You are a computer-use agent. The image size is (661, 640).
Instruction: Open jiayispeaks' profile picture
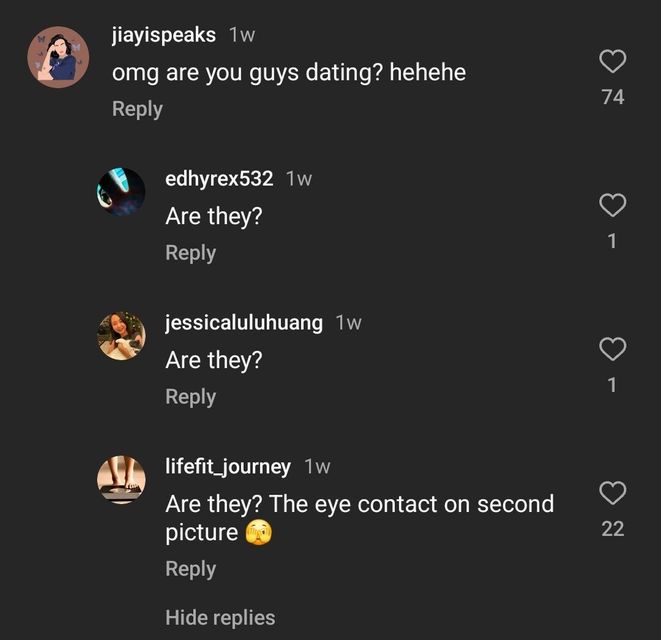tap(58, 56)
